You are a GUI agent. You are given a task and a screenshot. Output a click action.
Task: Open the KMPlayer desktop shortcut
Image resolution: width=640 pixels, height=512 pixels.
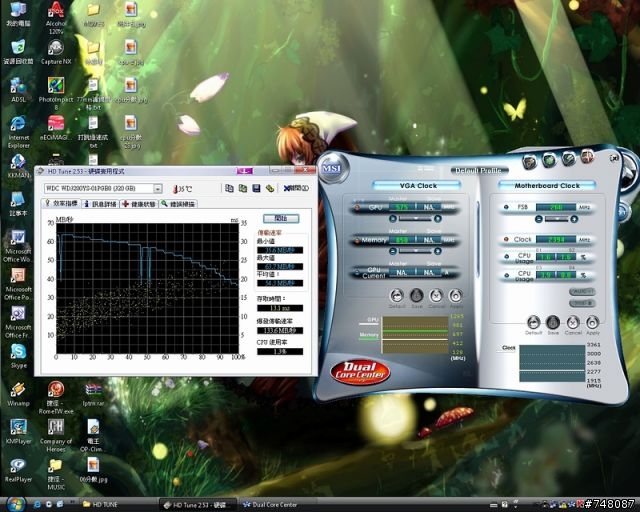18,432
